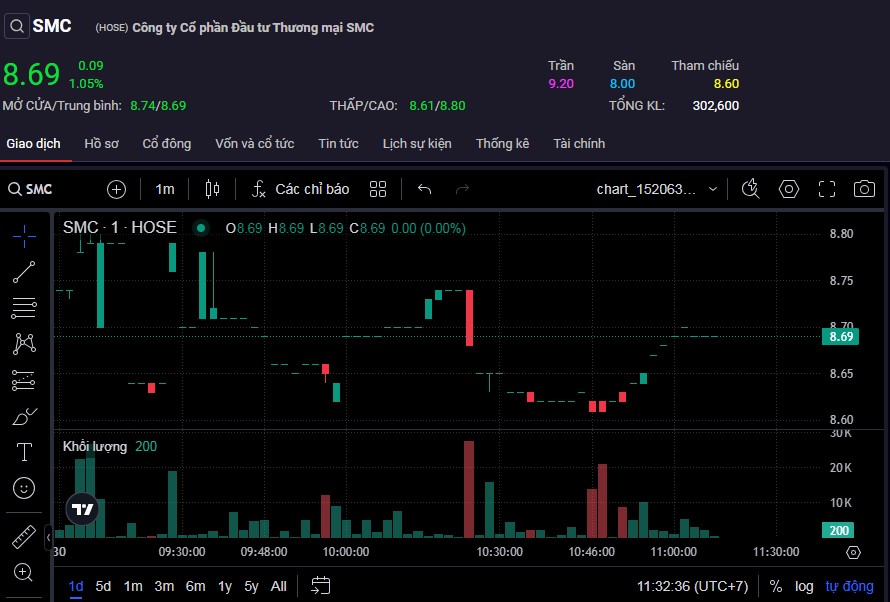
Task: Open chart settings hexagon icon
Action: (x=789, y=189)
